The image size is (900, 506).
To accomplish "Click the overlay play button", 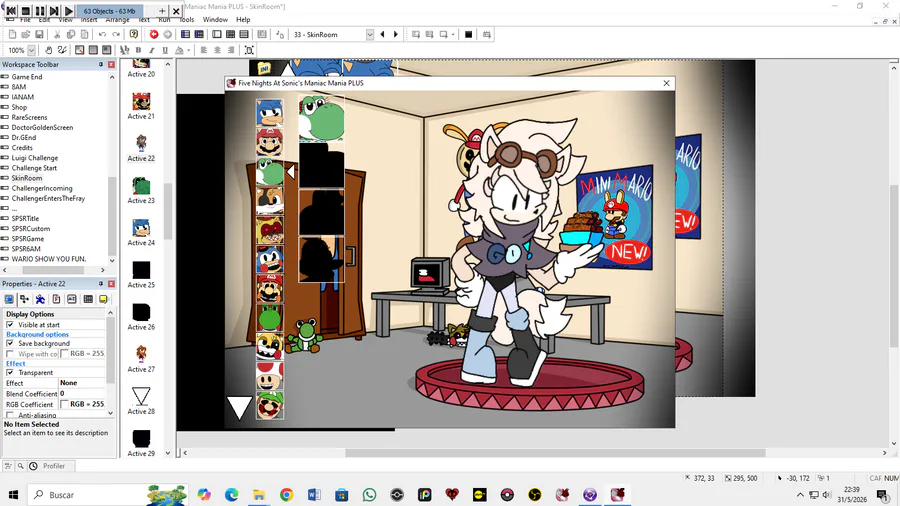I will 68,11.
